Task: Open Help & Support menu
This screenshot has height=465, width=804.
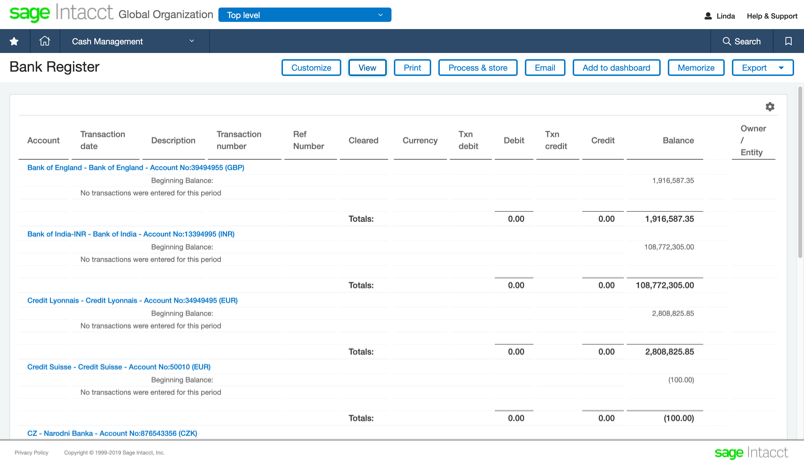Action: click(772, 16)
